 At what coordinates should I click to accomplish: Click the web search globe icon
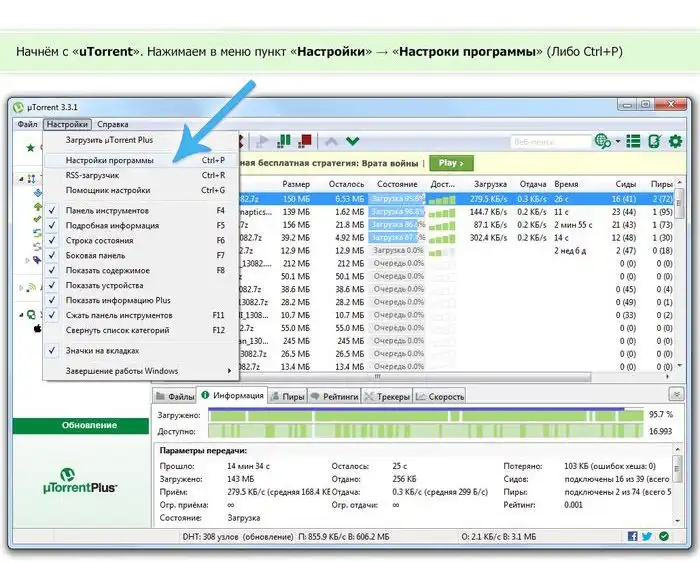[x=603, y=142]
